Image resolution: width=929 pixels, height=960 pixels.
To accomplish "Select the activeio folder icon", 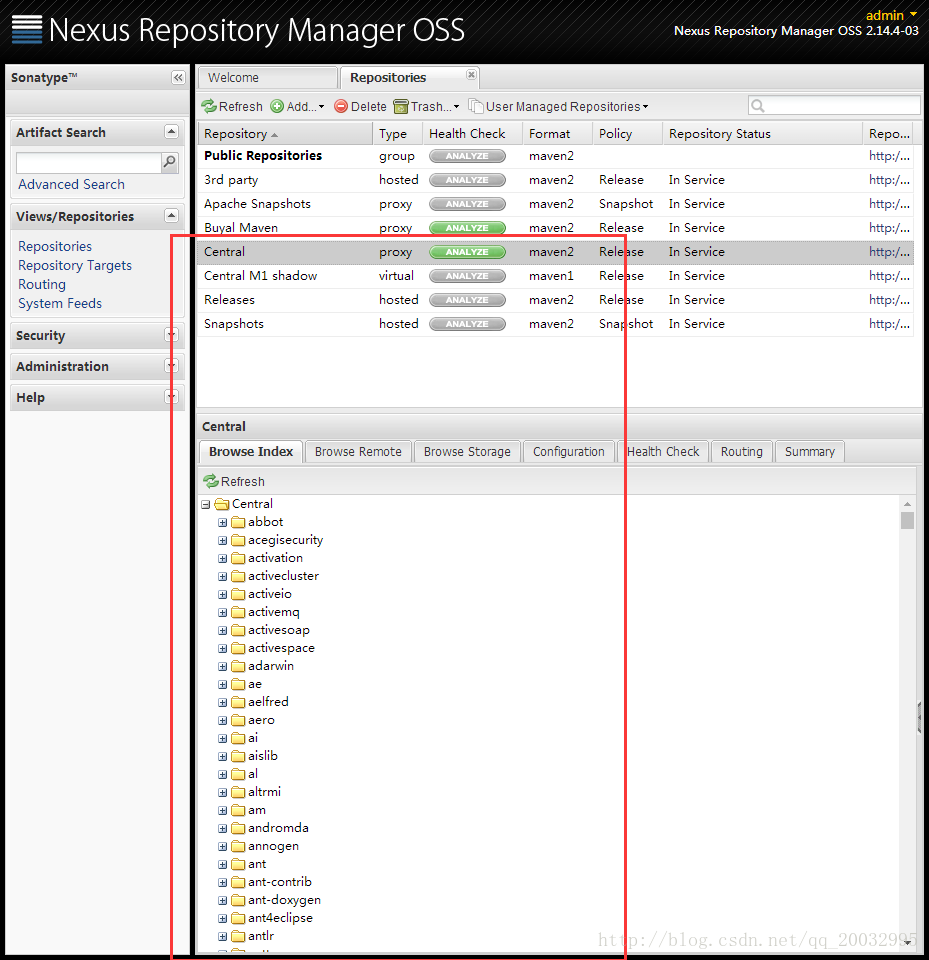I will coord(238,594).
